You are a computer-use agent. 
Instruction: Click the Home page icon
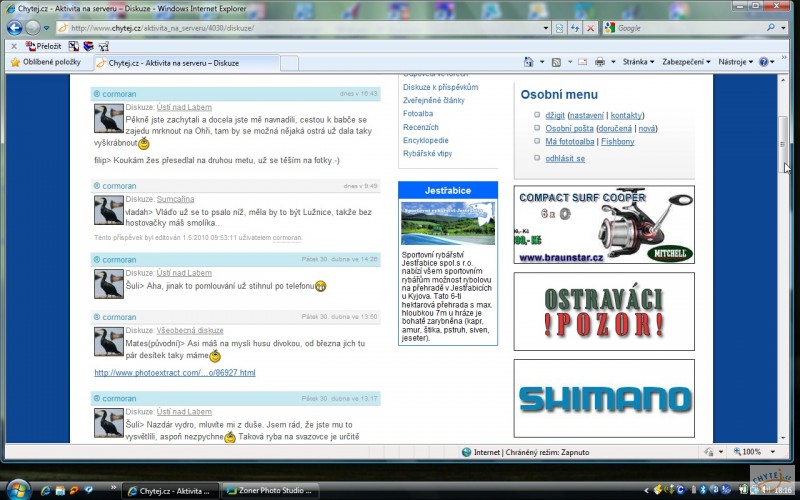point(529,62)
